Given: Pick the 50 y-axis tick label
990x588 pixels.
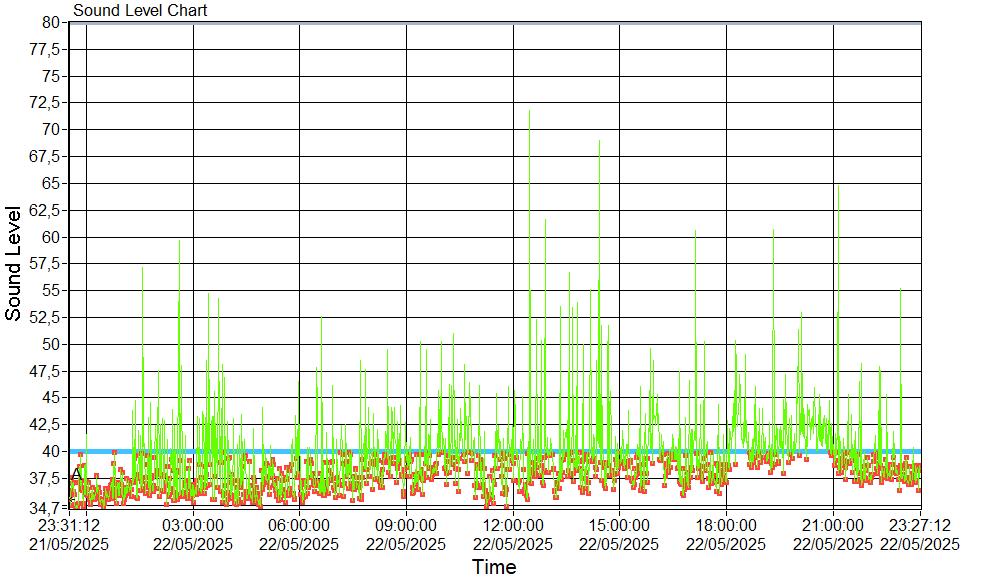Looking at the screenshot, I should pyautogui.click(x=52, y=344).
